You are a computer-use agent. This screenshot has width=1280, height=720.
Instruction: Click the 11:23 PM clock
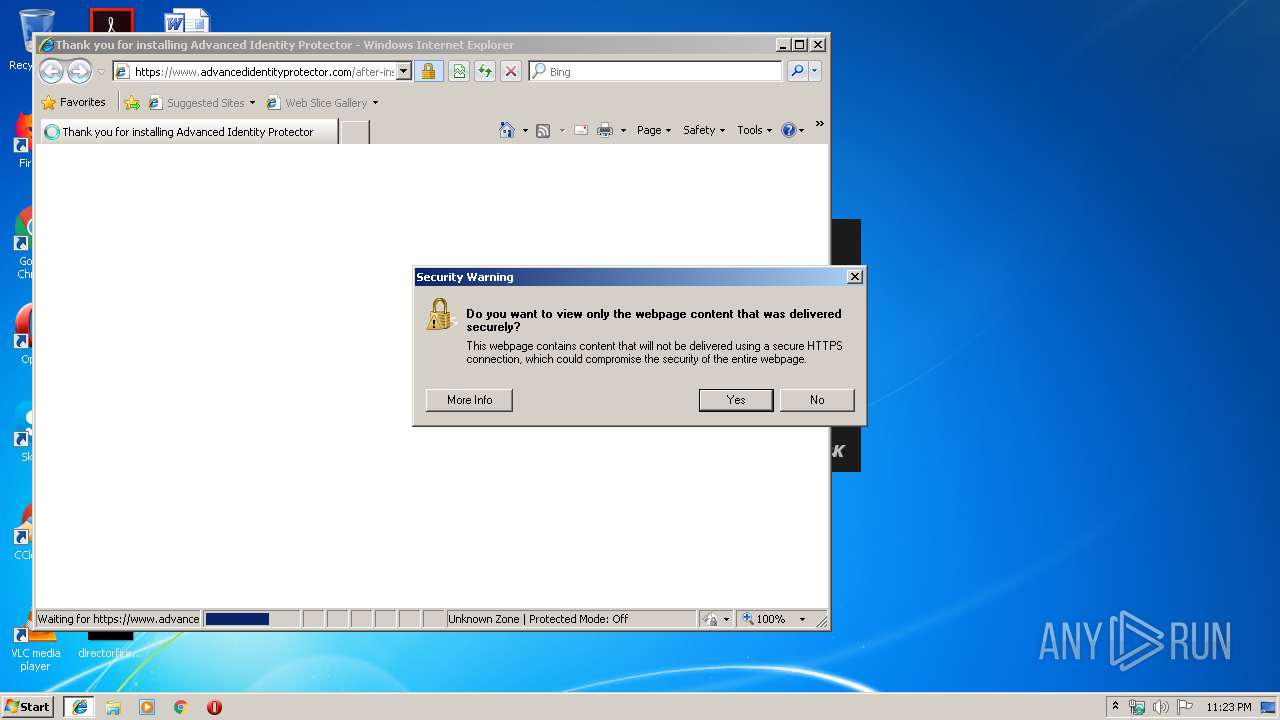click(1228, 707)
